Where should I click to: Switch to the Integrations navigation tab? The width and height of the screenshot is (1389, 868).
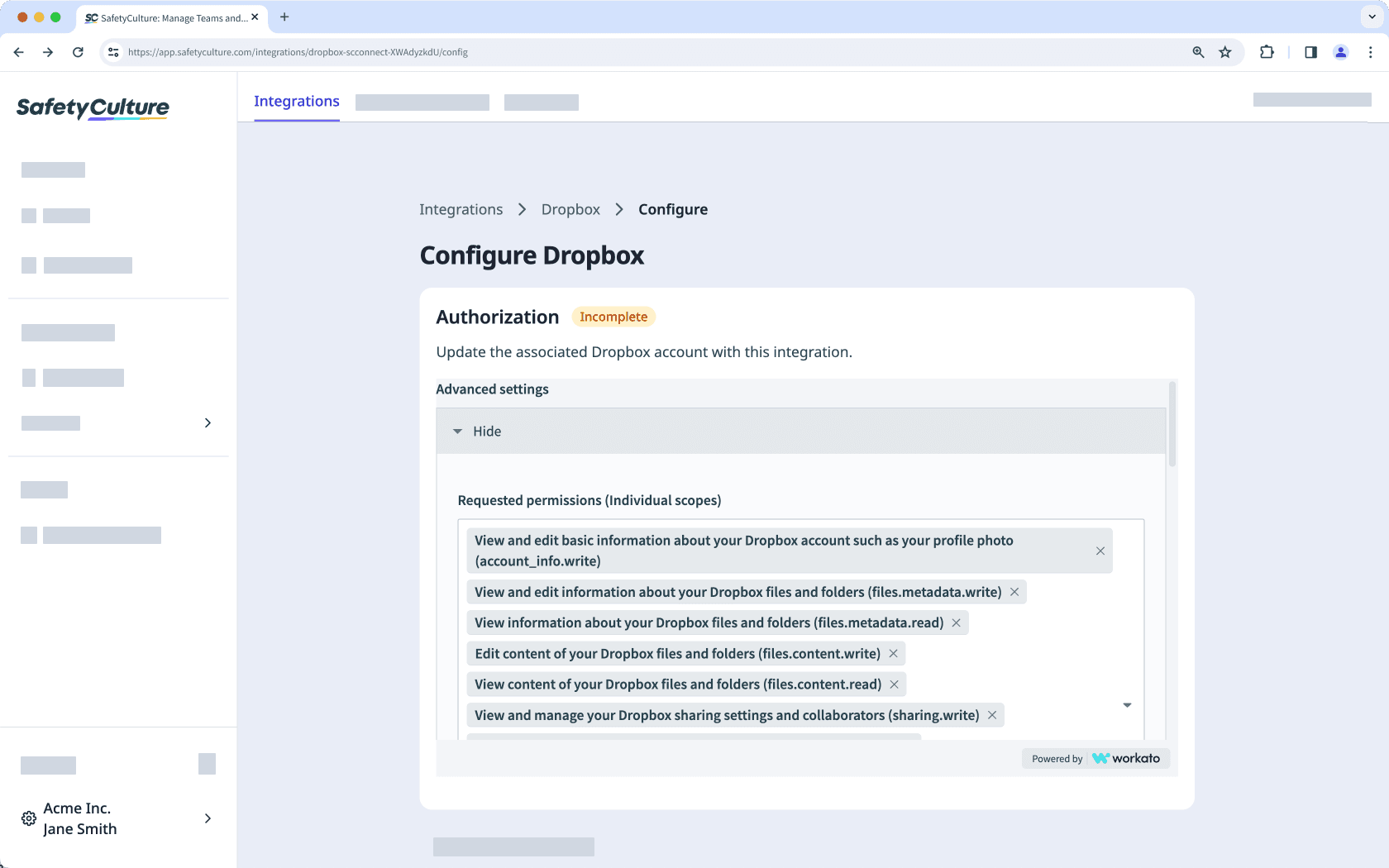(296, 101)
